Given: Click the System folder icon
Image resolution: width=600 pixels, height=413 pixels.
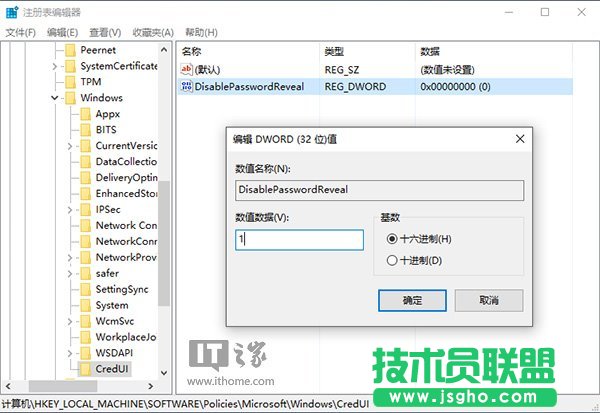Looking at the screenshot, I should click(86, 305).
